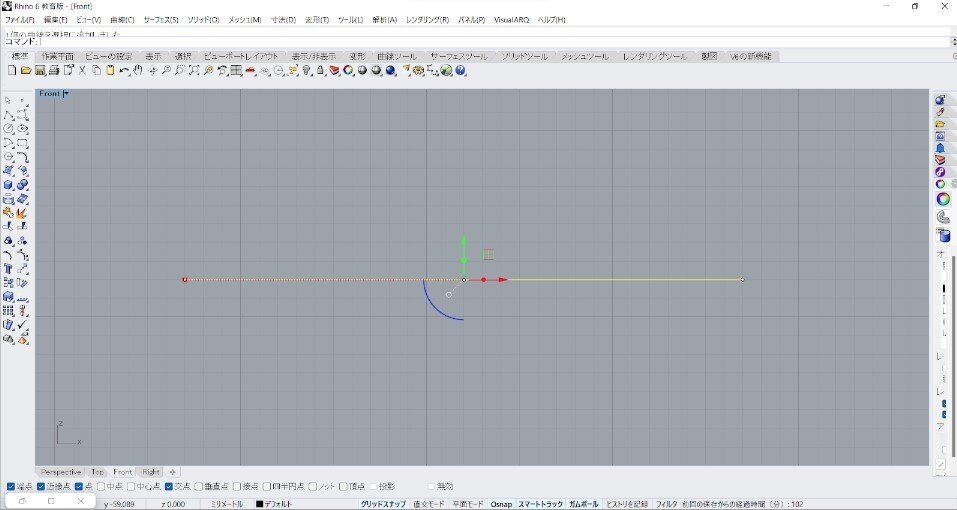Toggle スマートトラック in status bar
Image resolution: width=957 pixels, height=510 pixels.
point(541,504)
